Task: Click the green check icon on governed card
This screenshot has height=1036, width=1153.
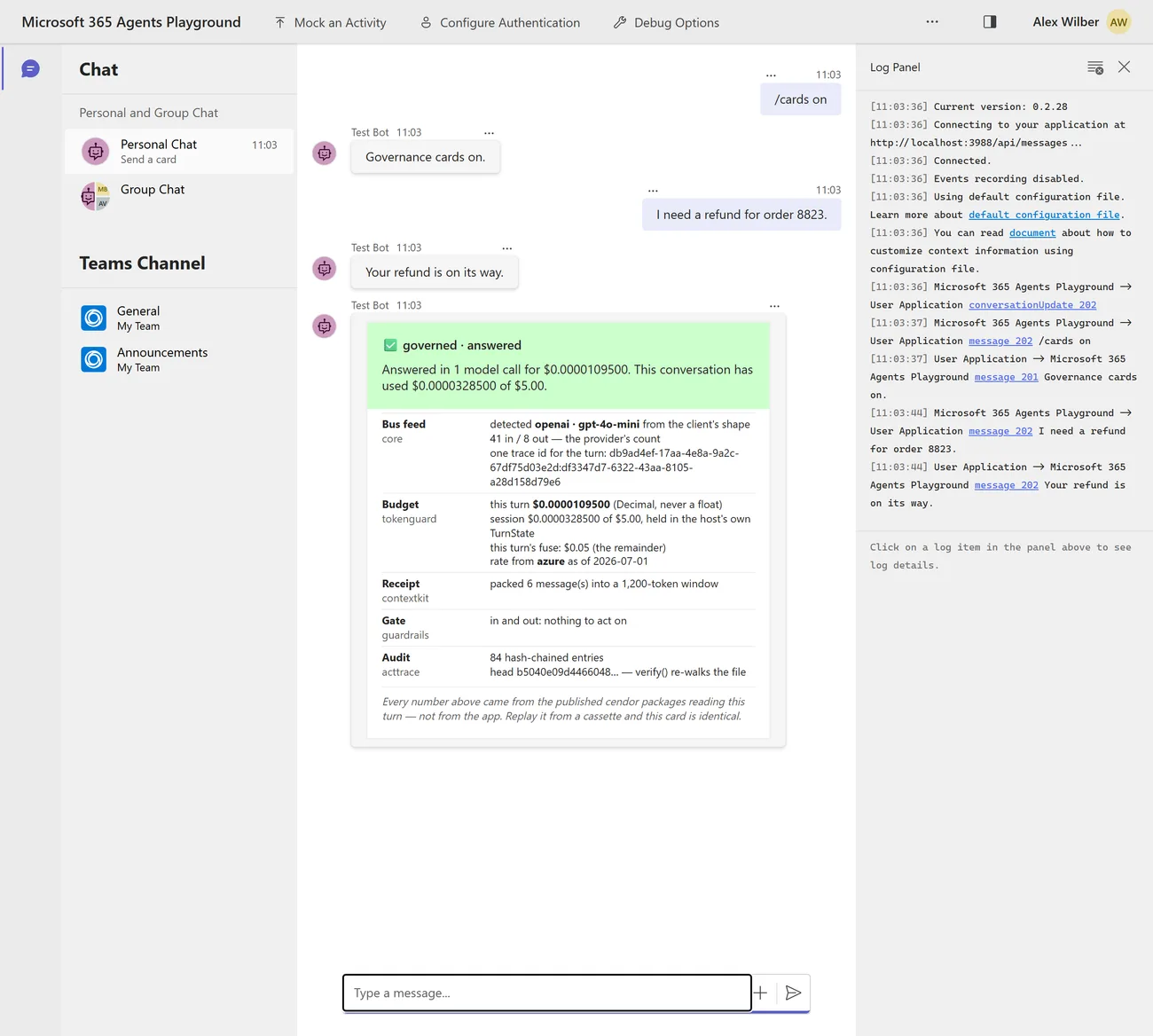Action: (x=390, y=345)
